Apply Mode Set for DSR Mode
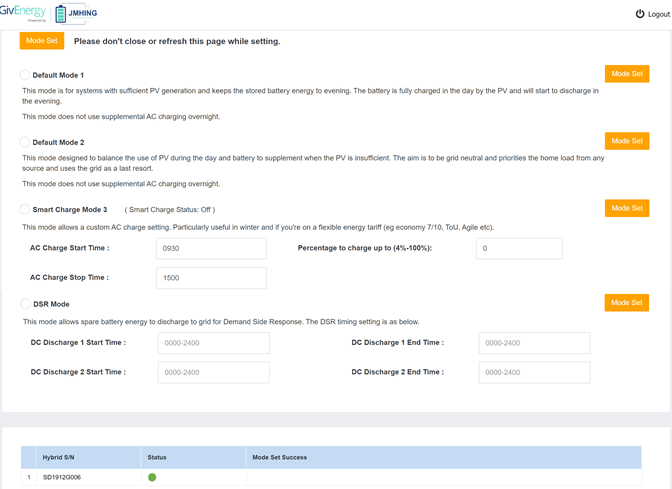The height and width of the screenshot is (489, 672). tap(626, 302)
